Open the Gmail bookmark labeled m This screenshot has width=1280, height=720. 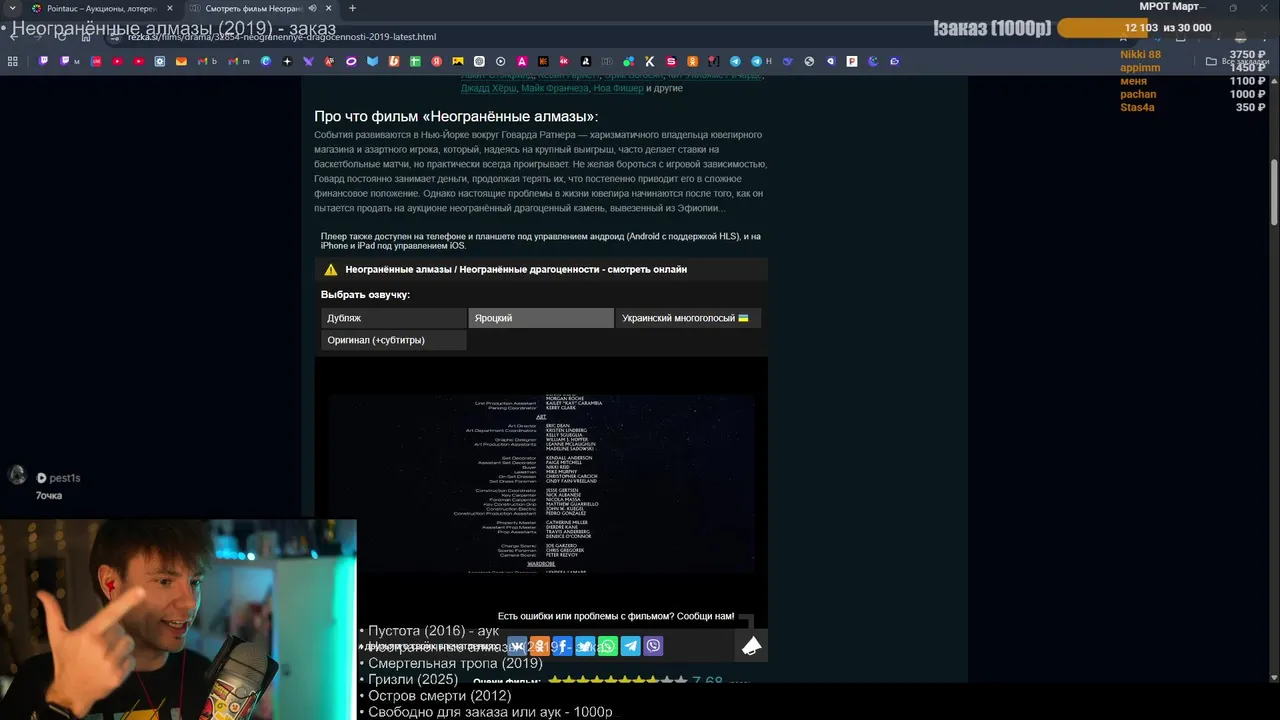point(238,61)
